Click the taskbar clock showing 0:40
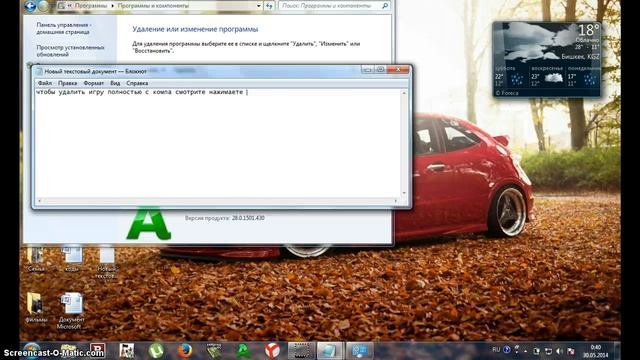 (595, 351)
